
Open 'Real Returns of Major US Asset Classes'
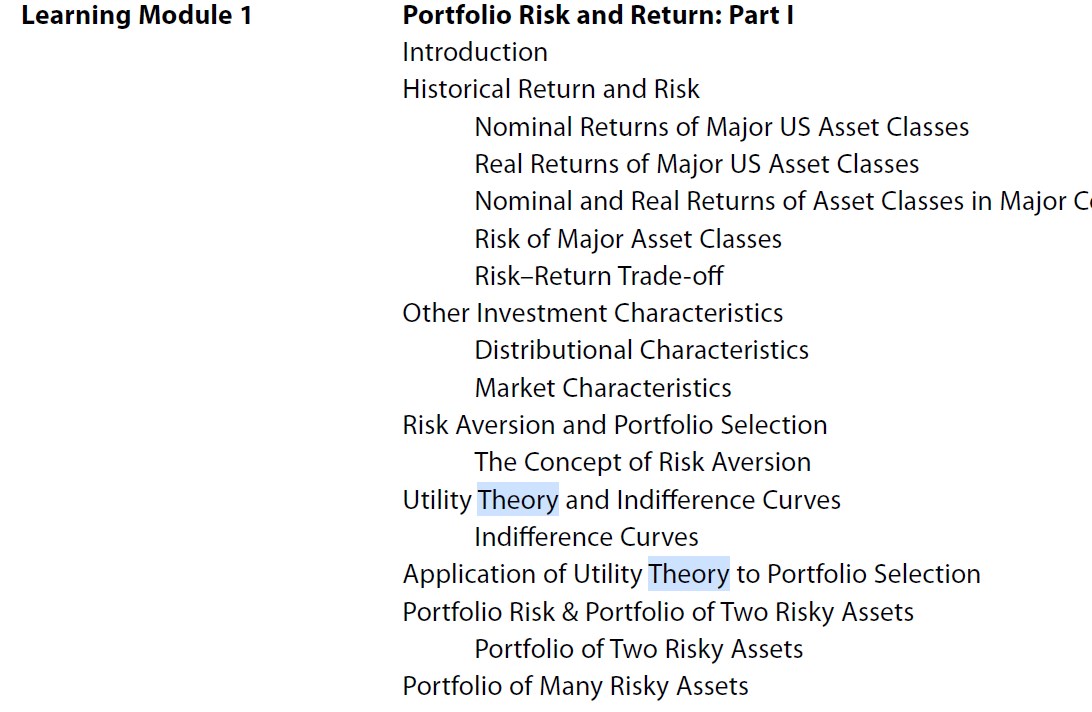tap(696, 165)
